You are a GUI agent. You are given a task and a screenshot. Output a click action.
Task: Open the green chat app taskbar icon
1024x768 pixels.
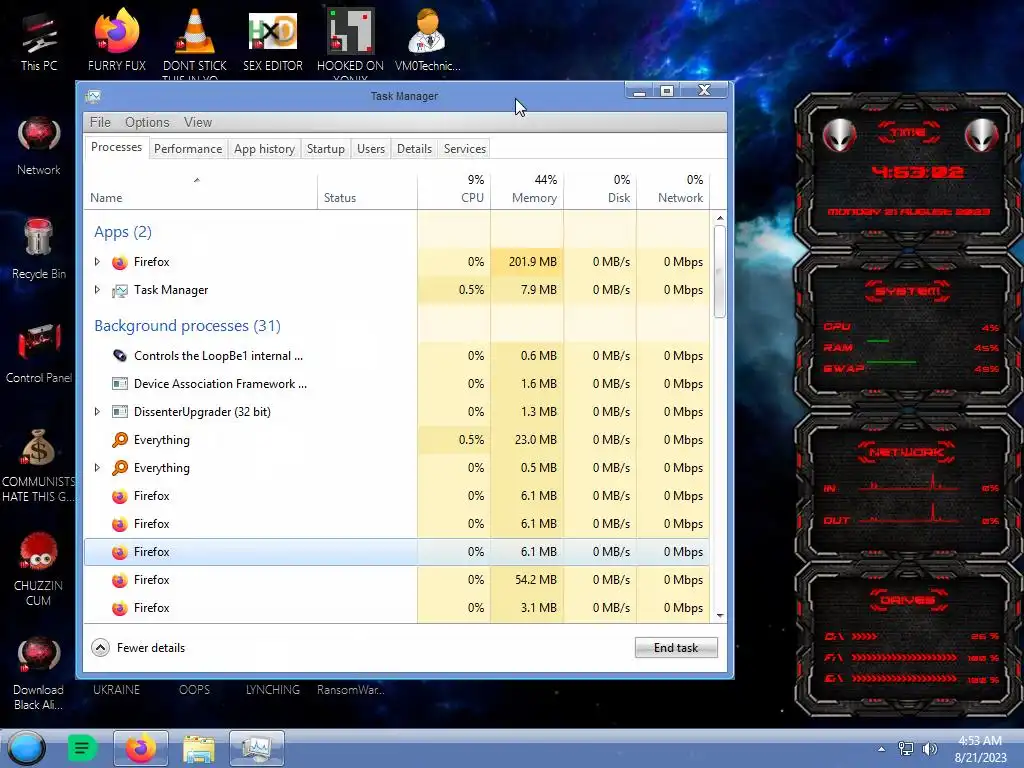pos(82,748)
